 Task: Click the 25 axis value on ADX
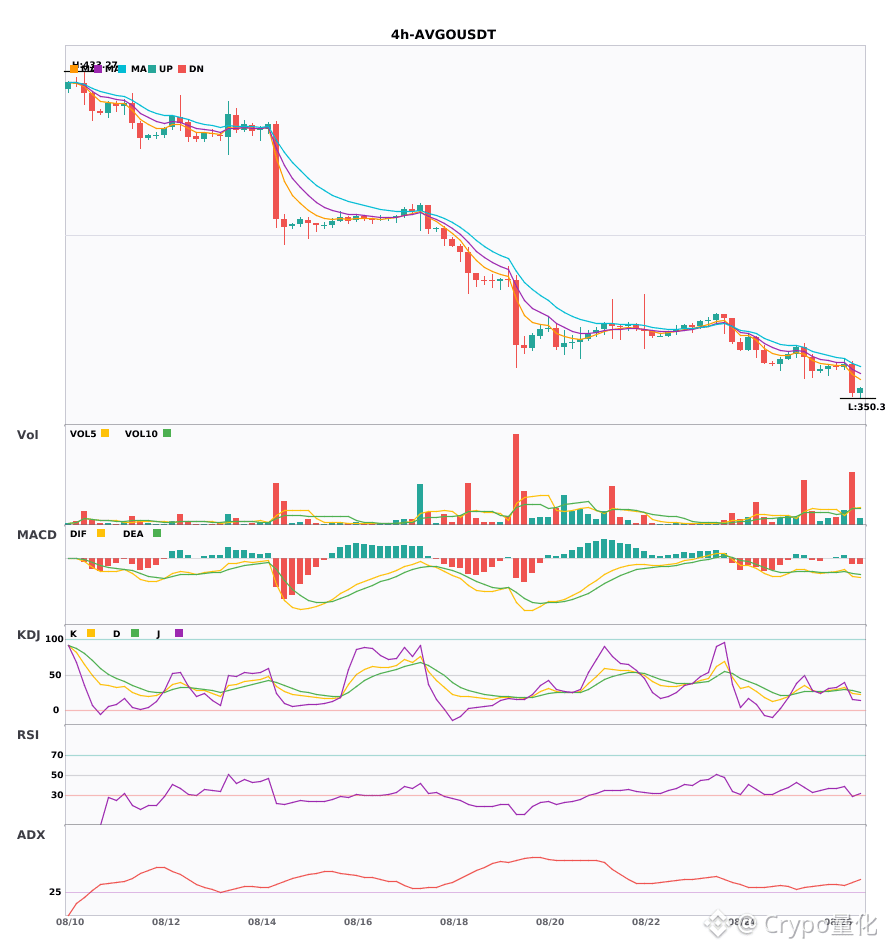coord(55,892)
